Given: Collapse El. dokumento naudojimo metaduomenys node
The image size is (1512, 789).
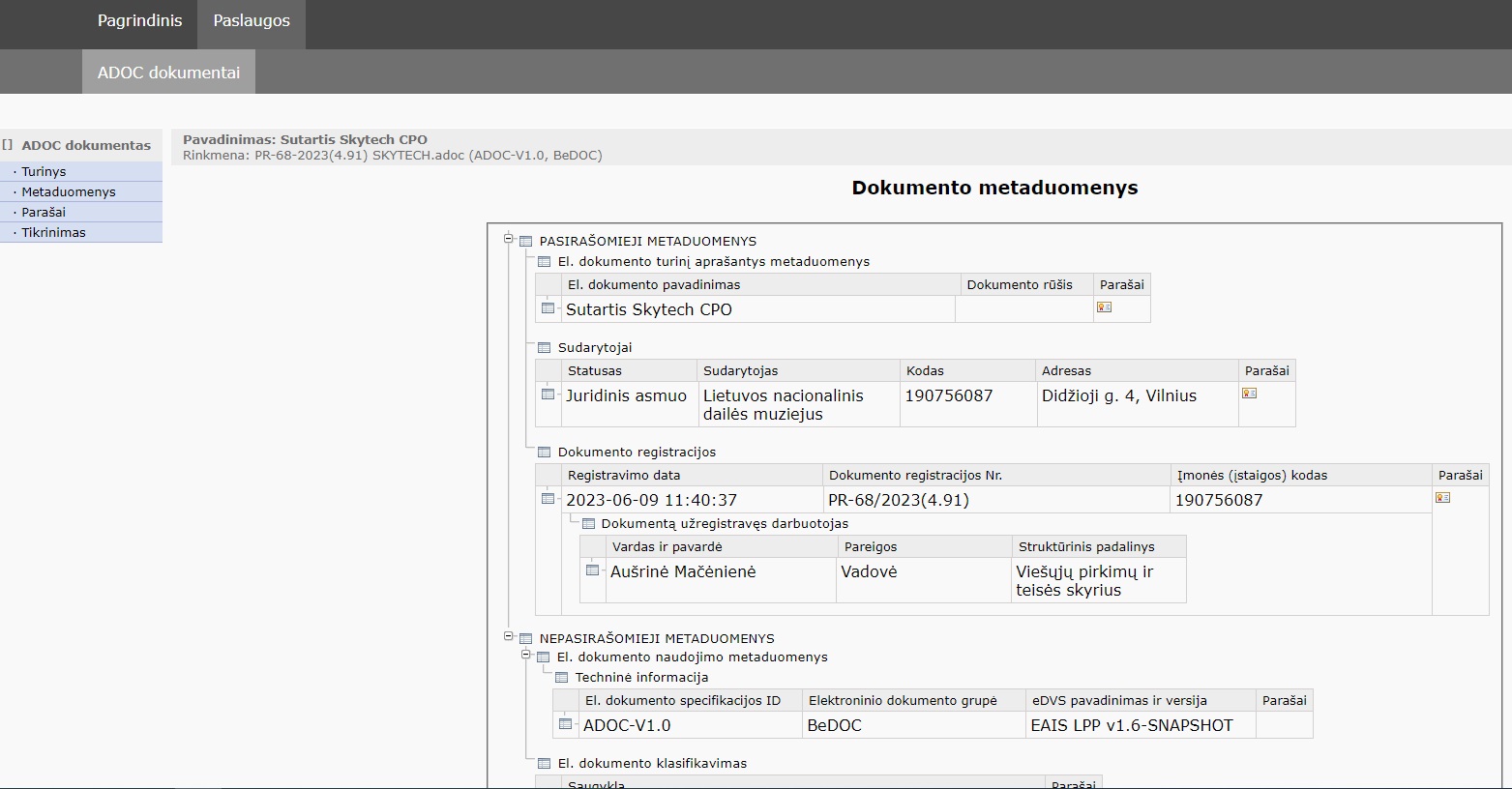Looking at the screenshot, I should [527, 655].
